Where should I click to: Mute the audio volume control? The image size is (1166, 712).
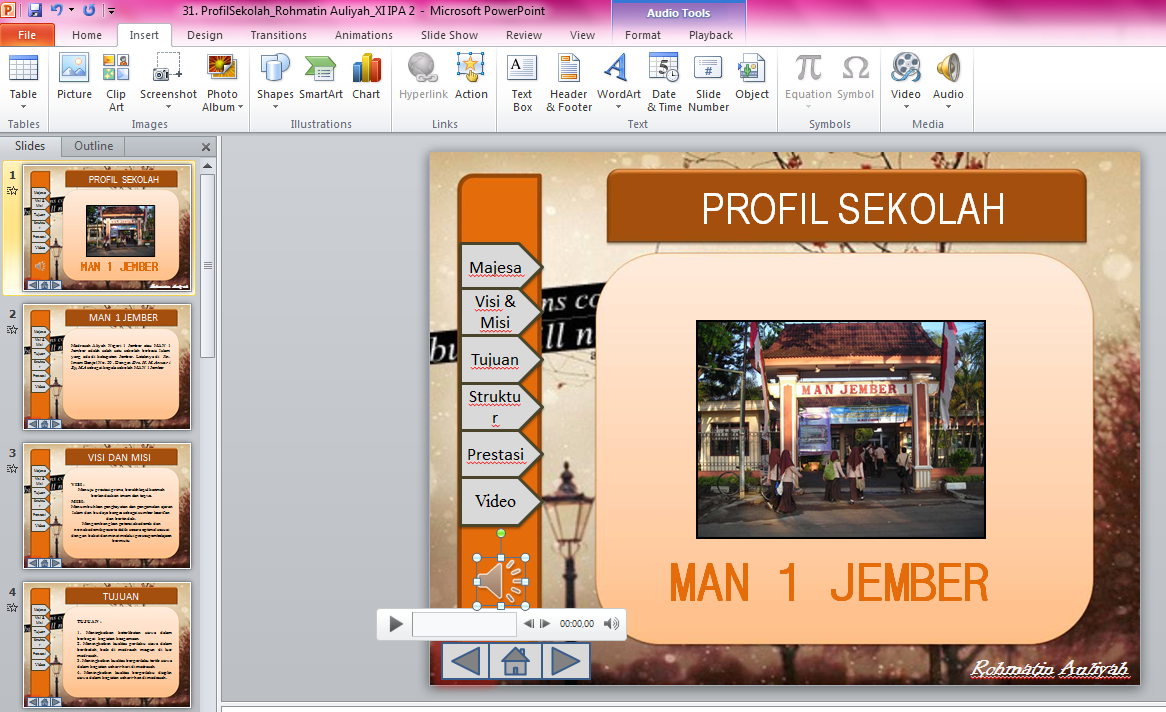[610, 623]
